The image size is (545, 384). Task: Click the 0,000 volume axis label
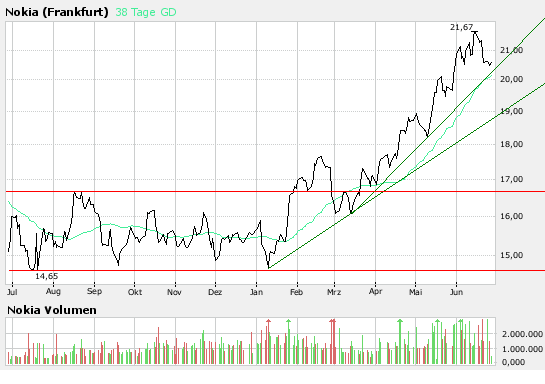[x=513, y=362]
